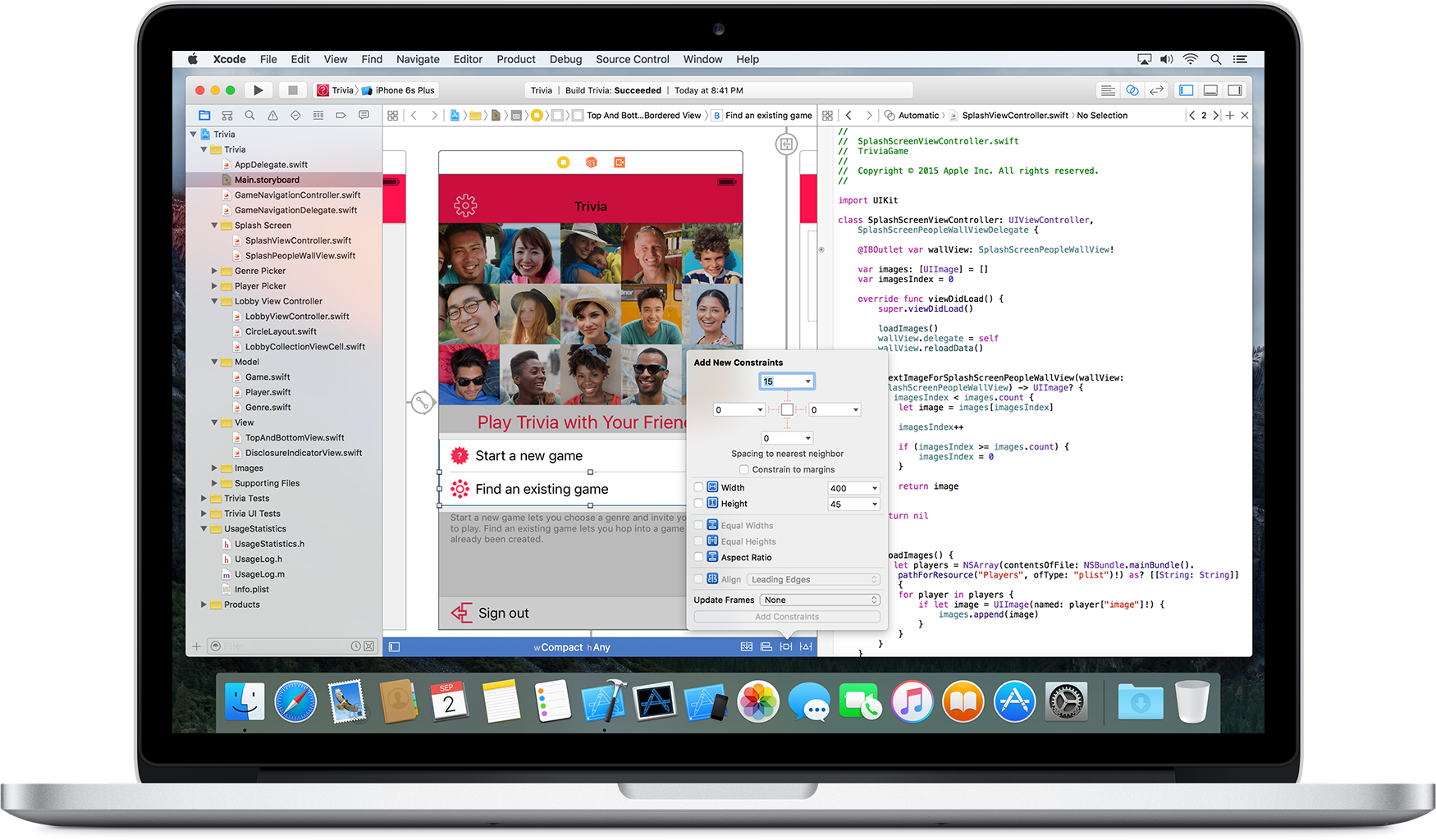
Task: Show the Project navigator folder icon
Action: (204, 116)
